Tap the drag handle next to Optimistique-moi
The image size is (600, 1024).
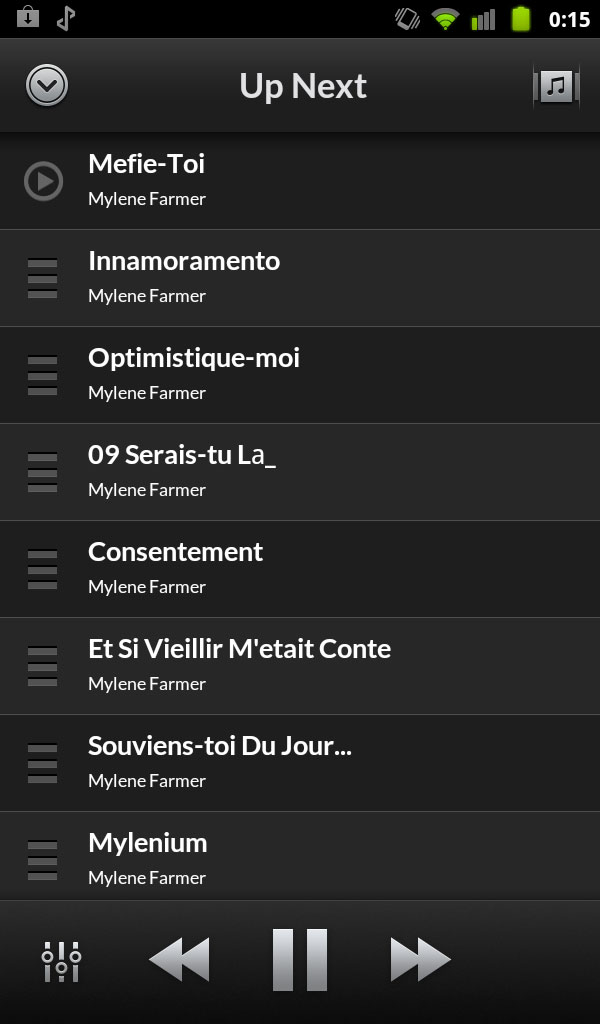tap(42, 376)
